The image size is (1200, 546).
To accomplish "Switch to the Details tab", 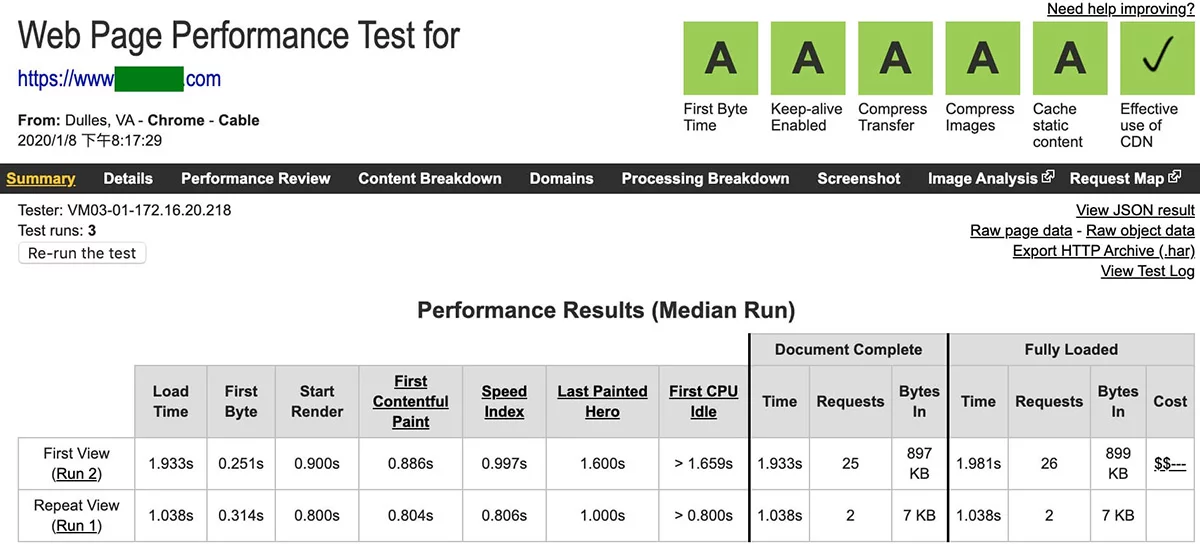I will [128, 178].
